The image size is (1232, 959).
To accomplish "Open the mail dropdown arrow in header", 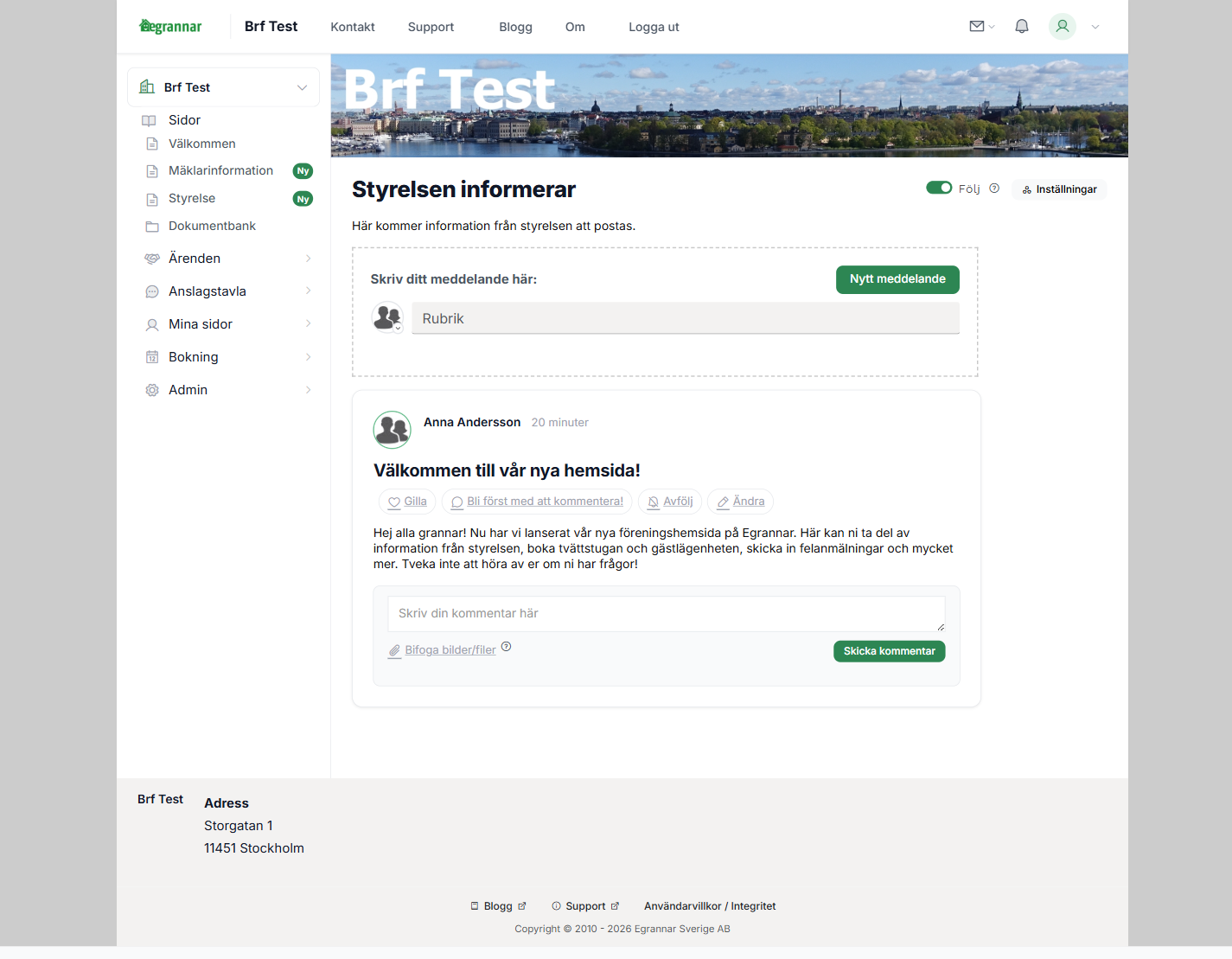I will pos(992,27).
